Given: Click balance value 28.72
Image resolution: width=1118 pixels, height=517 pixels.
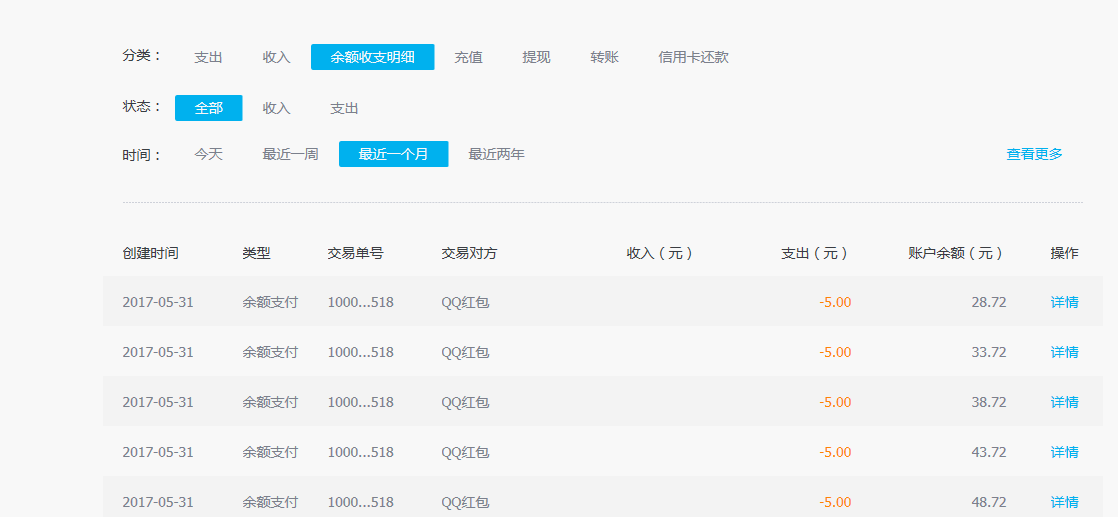Looking at the screenshot, I should coord(989,302).
